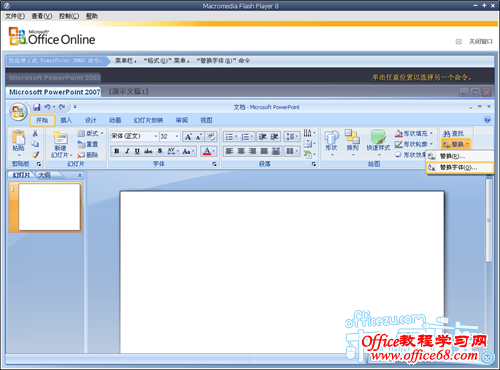
Task: Expand the font name 宋体 dropdown
Action: pos(155,136)
